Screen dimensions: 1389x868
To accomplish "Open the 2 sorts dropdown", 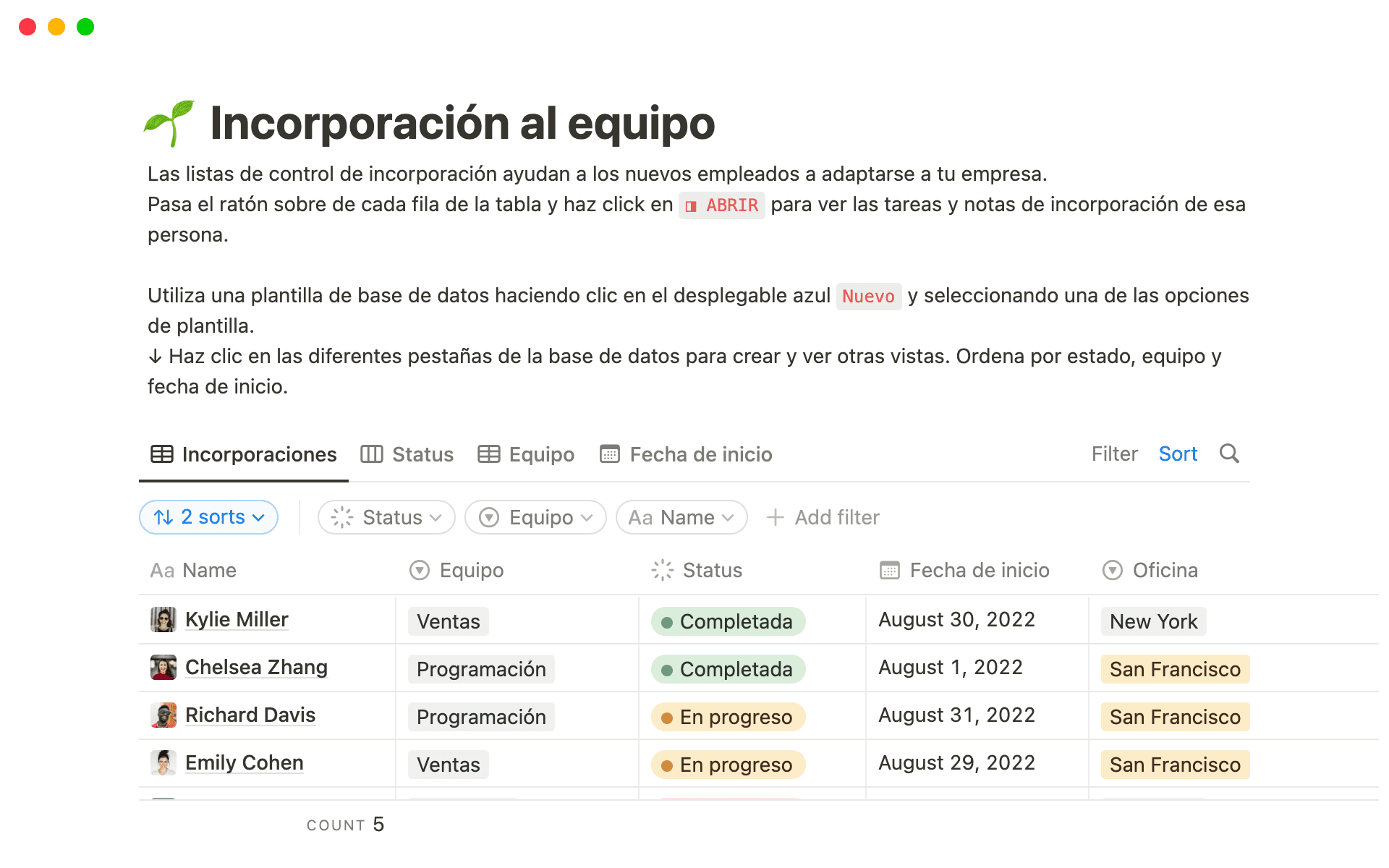I will pos(208,517).
